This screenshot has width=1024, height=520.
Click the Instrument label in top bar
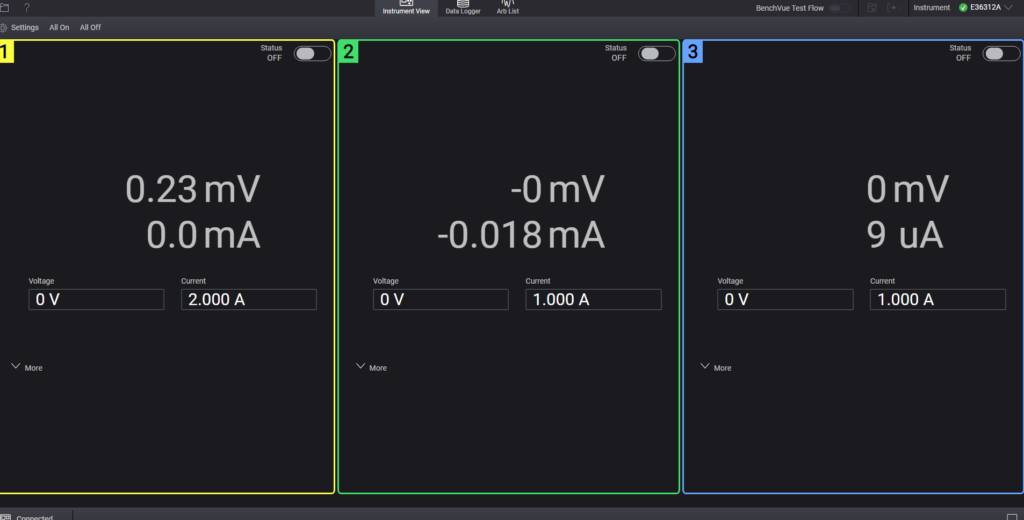(x=931, y=8)
